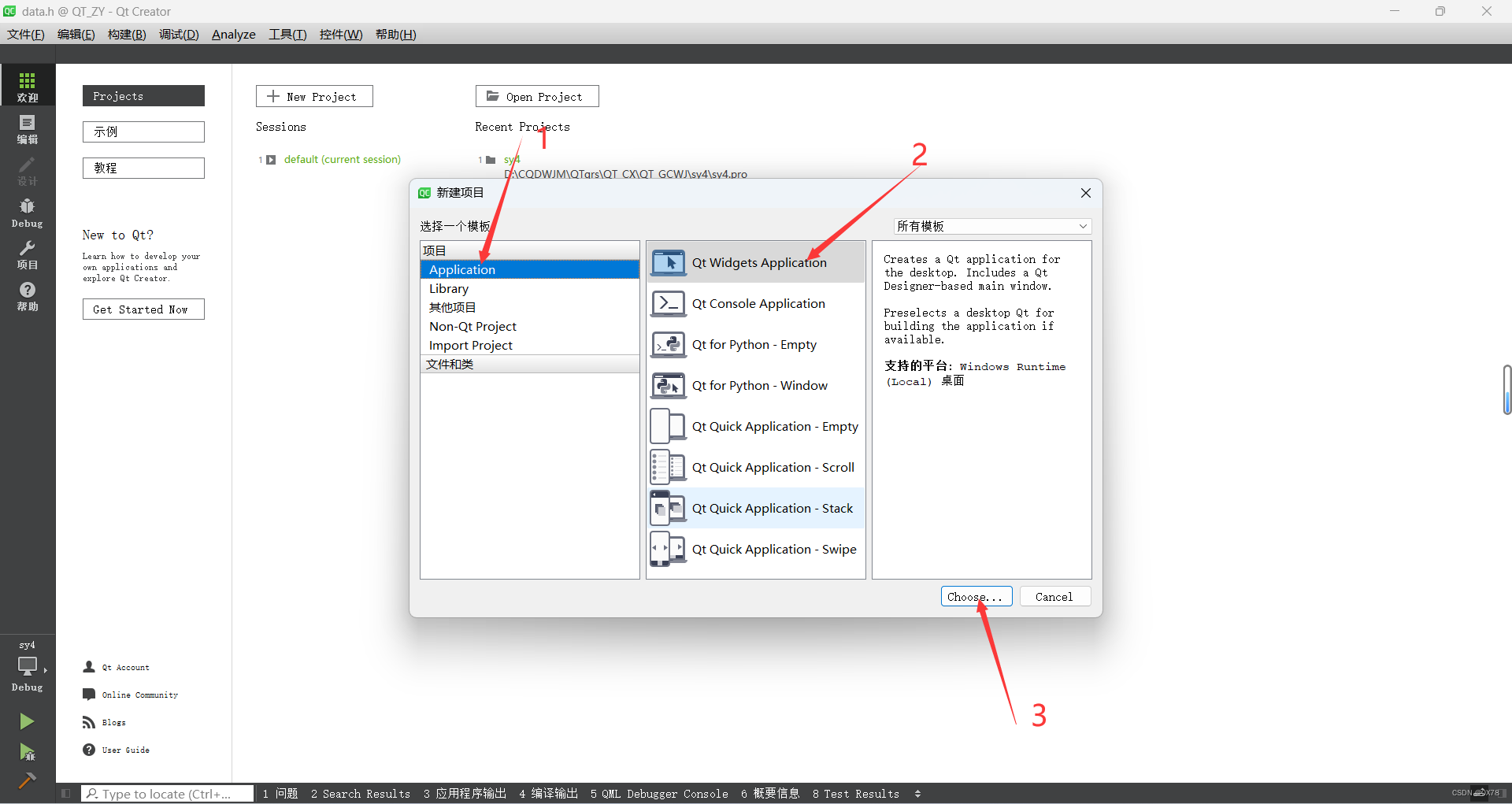This screenshot has width=1512, height=804.
Task: Select Import Project category
Action: click(530, 345)
